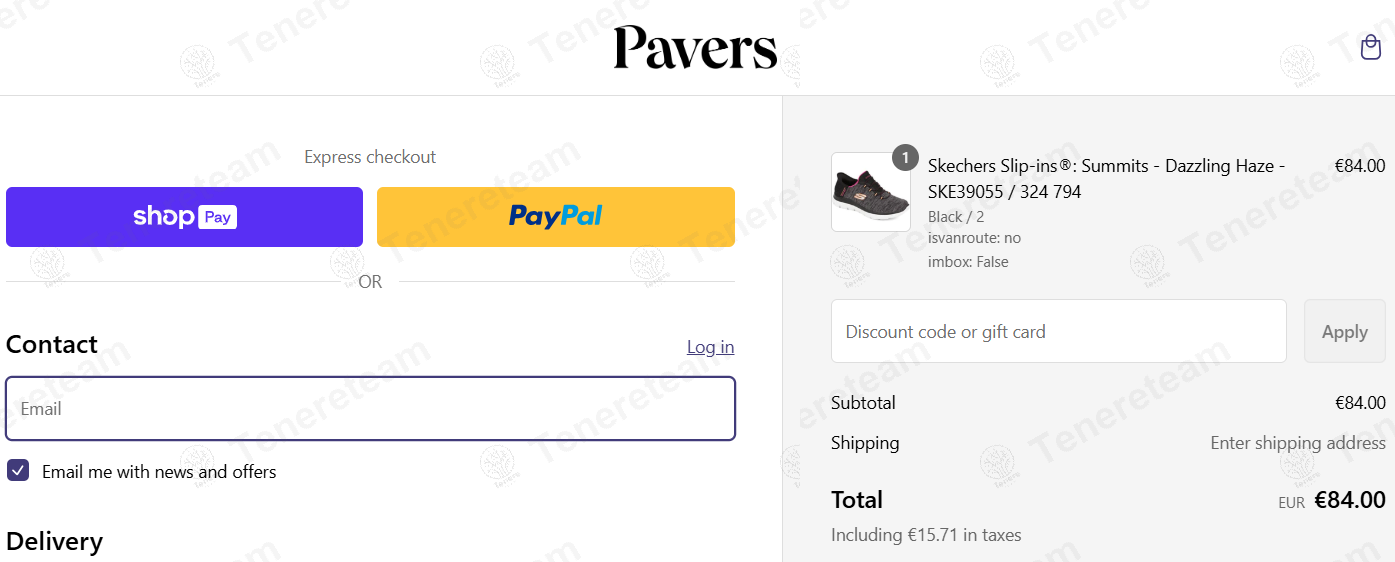The image size is (1395, 562).
Task: Choose PayPal express checkout
Action: coord(555,217)
